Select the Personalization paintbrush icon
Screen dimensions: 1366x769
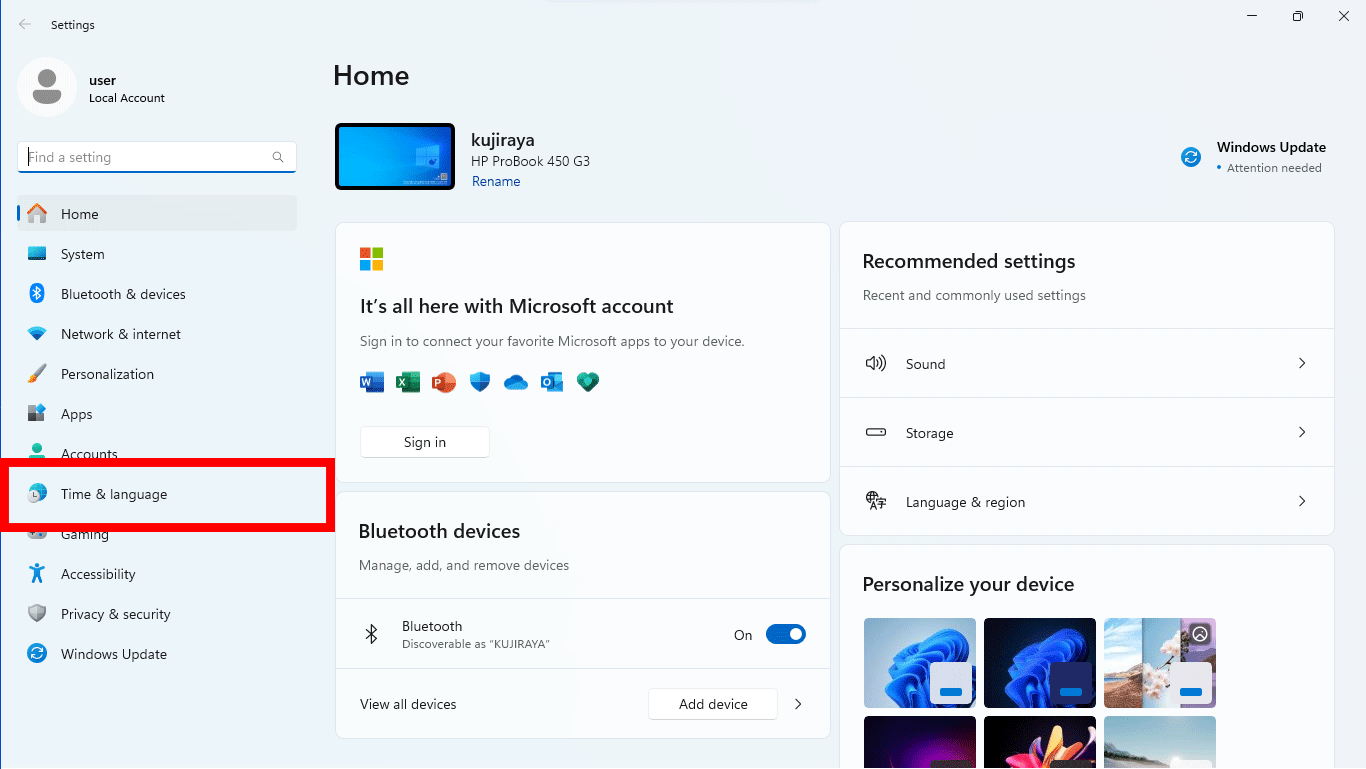pyautogui.click(x=37, y=374)
